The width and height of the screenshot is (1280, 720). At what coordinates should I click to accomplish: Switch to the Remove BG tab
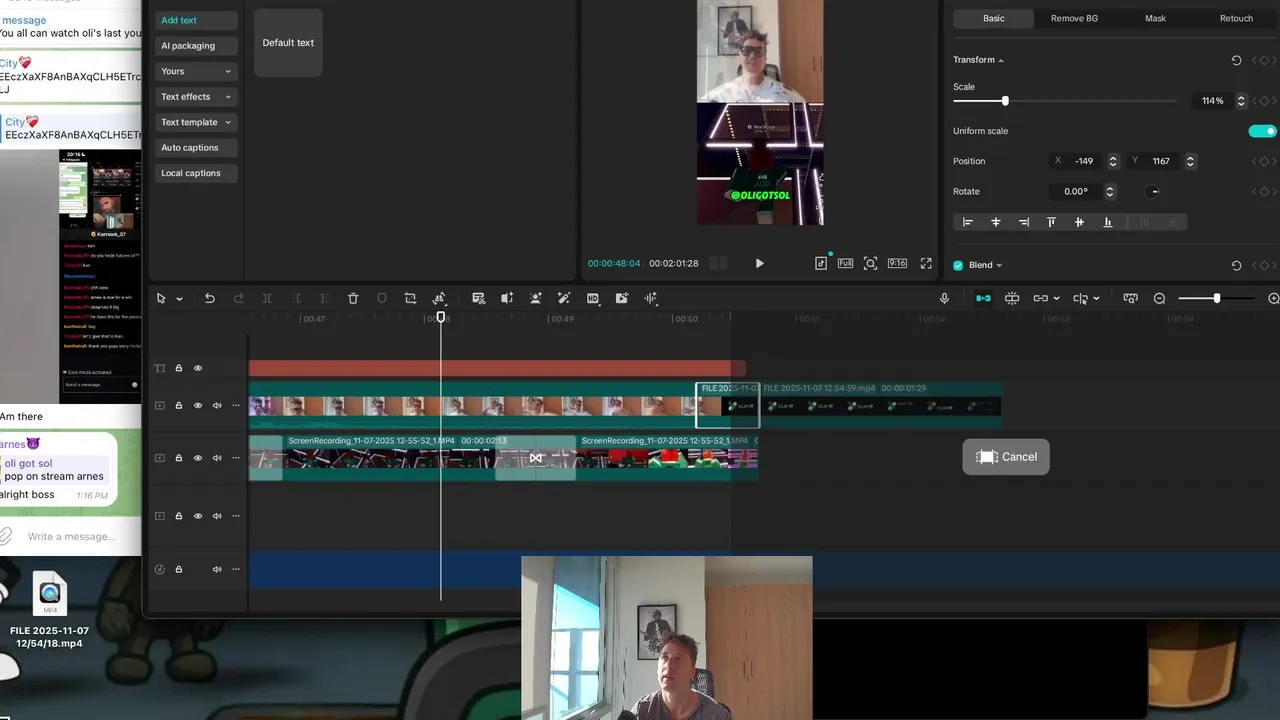[1074, 18]
